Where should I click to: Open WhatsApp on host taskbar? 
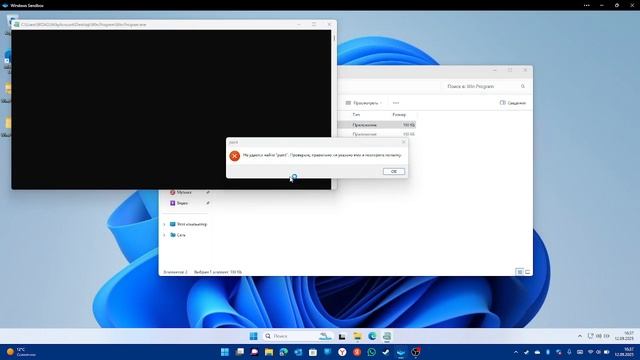pyautogui.click(x=371, y=352)
